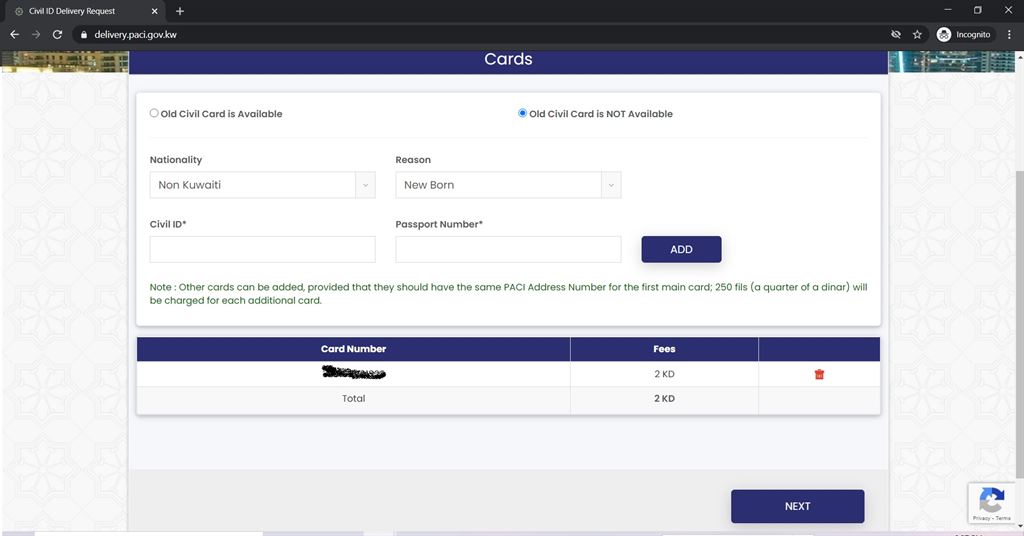Click the browser back arrow
The width and height of the screenshot is (1024, 536).
click(14, 34)
